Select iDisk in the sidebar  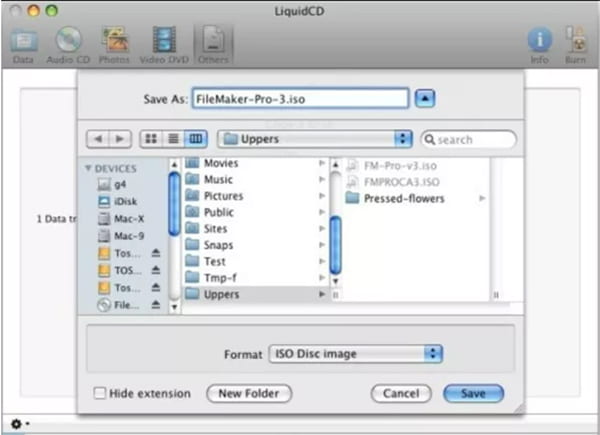point(119,201)
